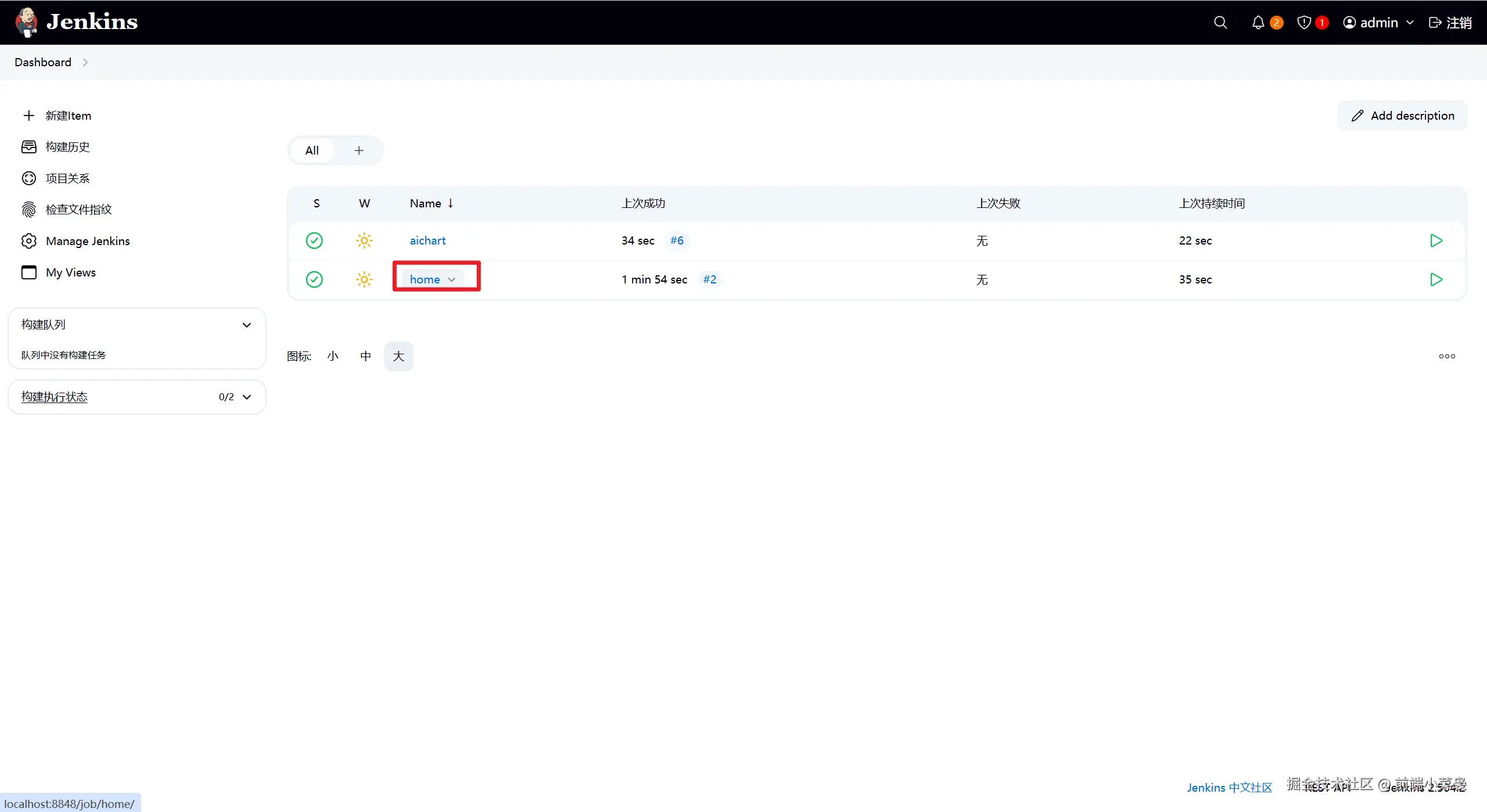Select large (大) icon size
This screenshot has height=812, width=1487.
point(398,356)
